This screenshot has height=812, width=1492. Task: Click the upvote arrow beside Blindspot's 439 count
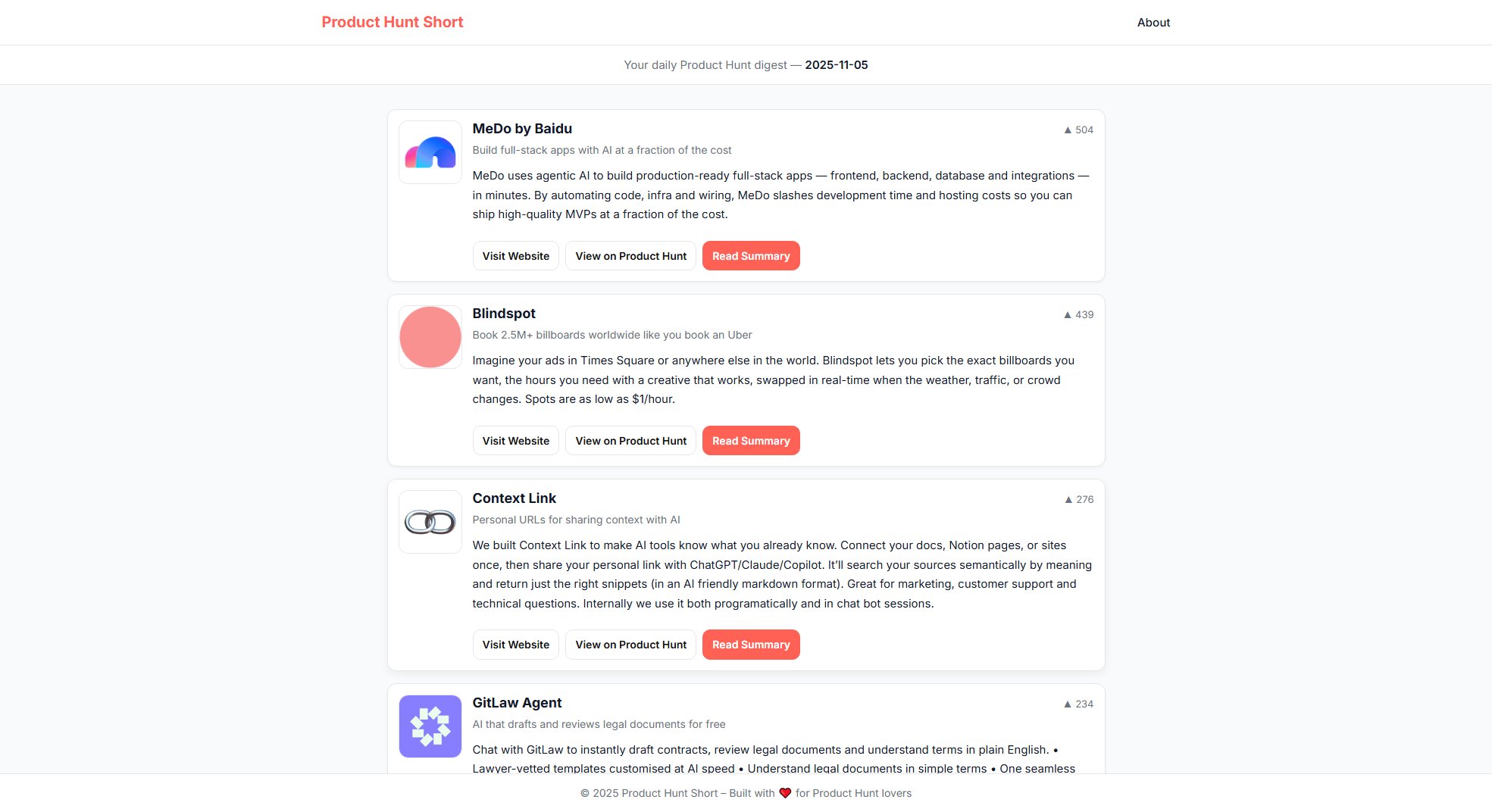pyautogui.click(x=1068, y=314)
